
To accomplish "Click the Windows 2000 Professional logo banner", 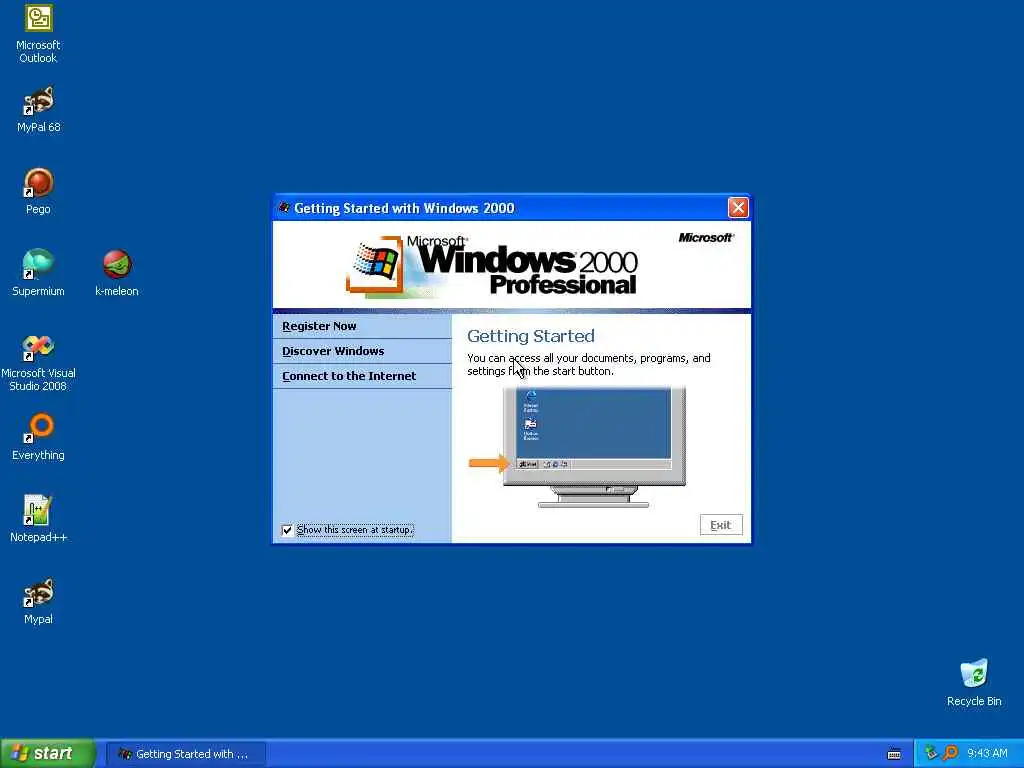I will tap(492, 266).
